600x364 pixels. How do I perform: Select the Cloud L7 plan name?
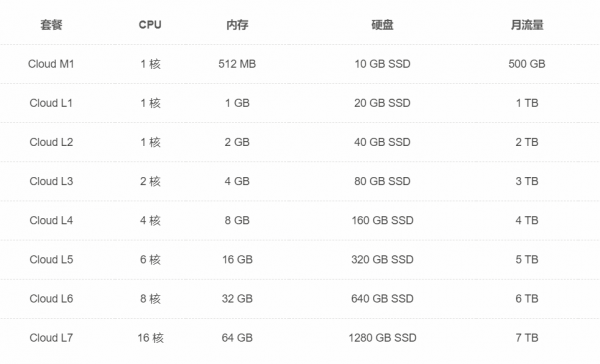coord(51,338)
